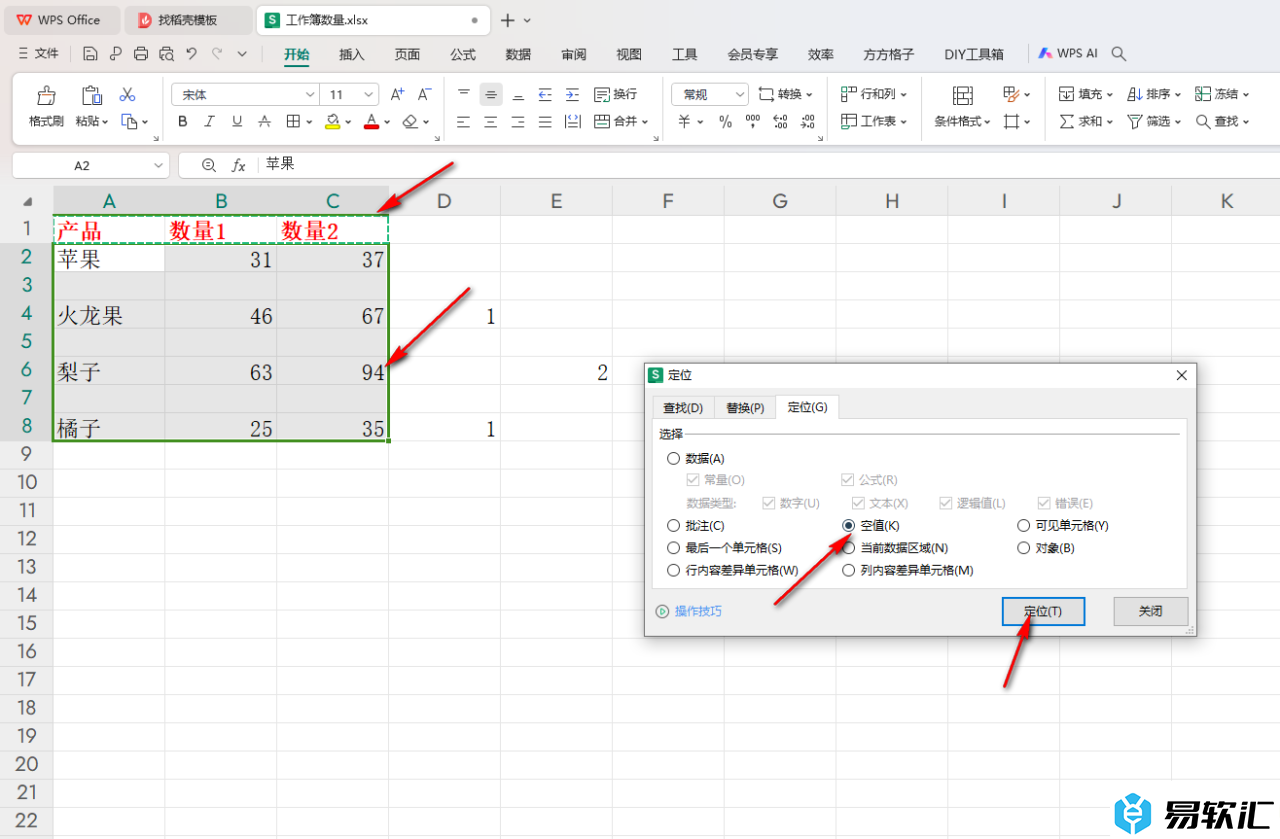Viewport: 1280px width, 839px height.
Task: Click the Format Painter brush icon
Action: [46, 96]
